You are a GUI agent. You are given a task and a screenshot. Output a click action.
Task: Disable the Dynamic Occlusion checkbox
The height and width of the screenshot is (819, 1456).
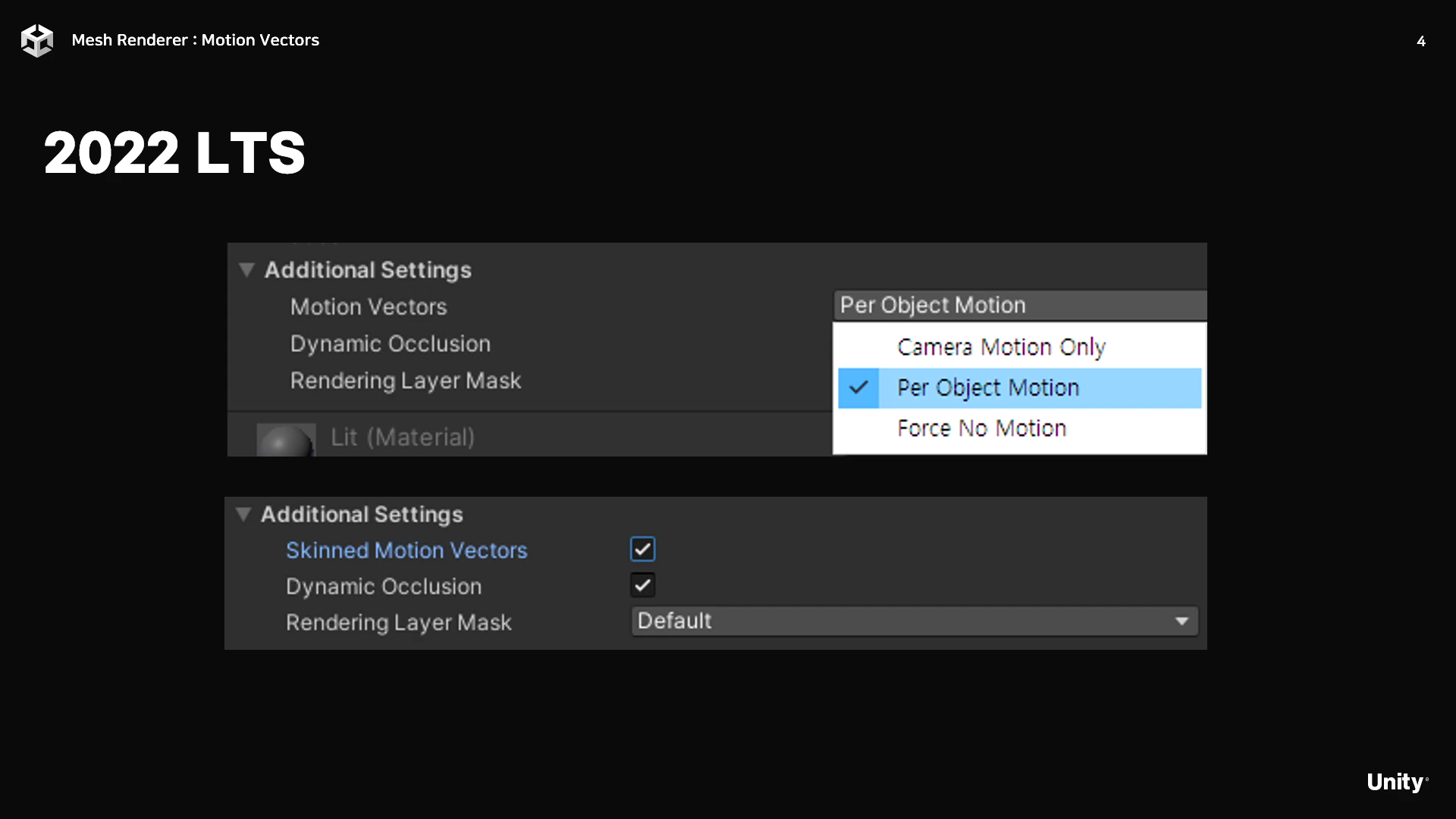point(642,585)
